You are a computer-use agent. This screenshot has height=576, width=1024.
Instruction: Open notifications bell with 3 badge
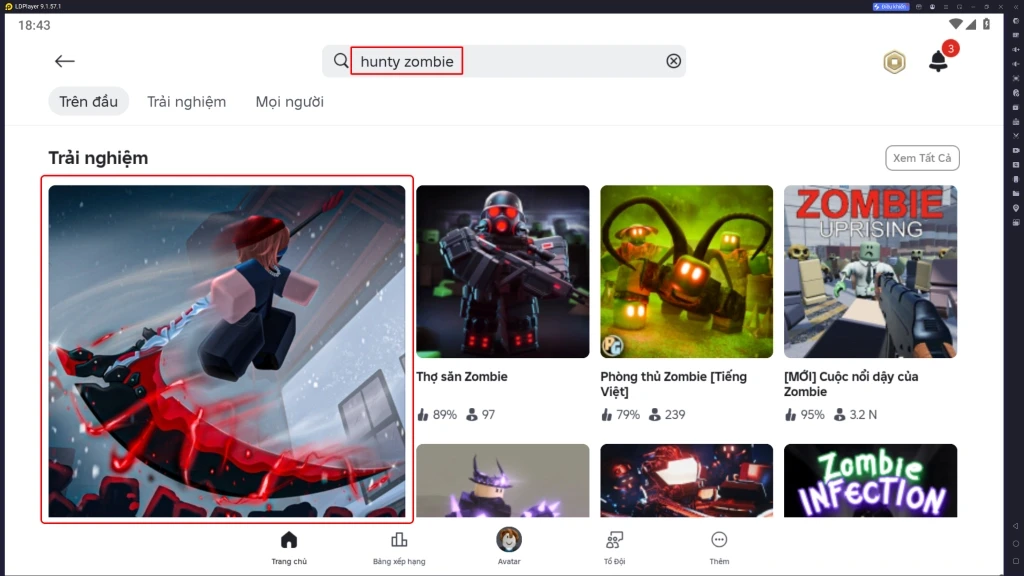tap(938, 61)
